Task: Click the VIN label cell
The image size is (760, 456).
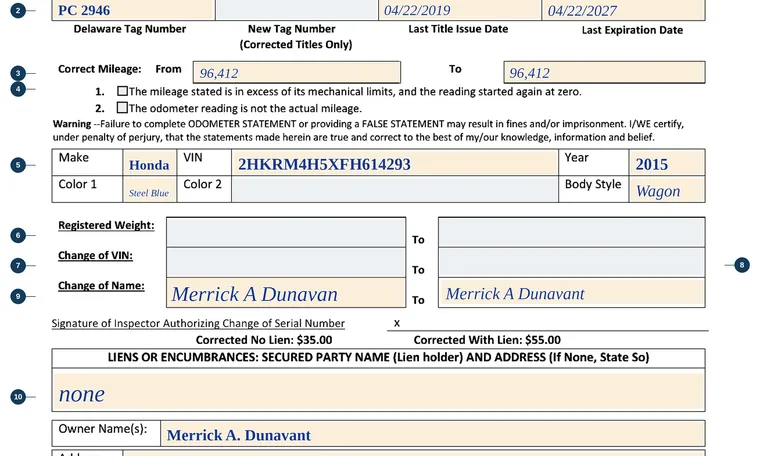Action: (204, 163)
